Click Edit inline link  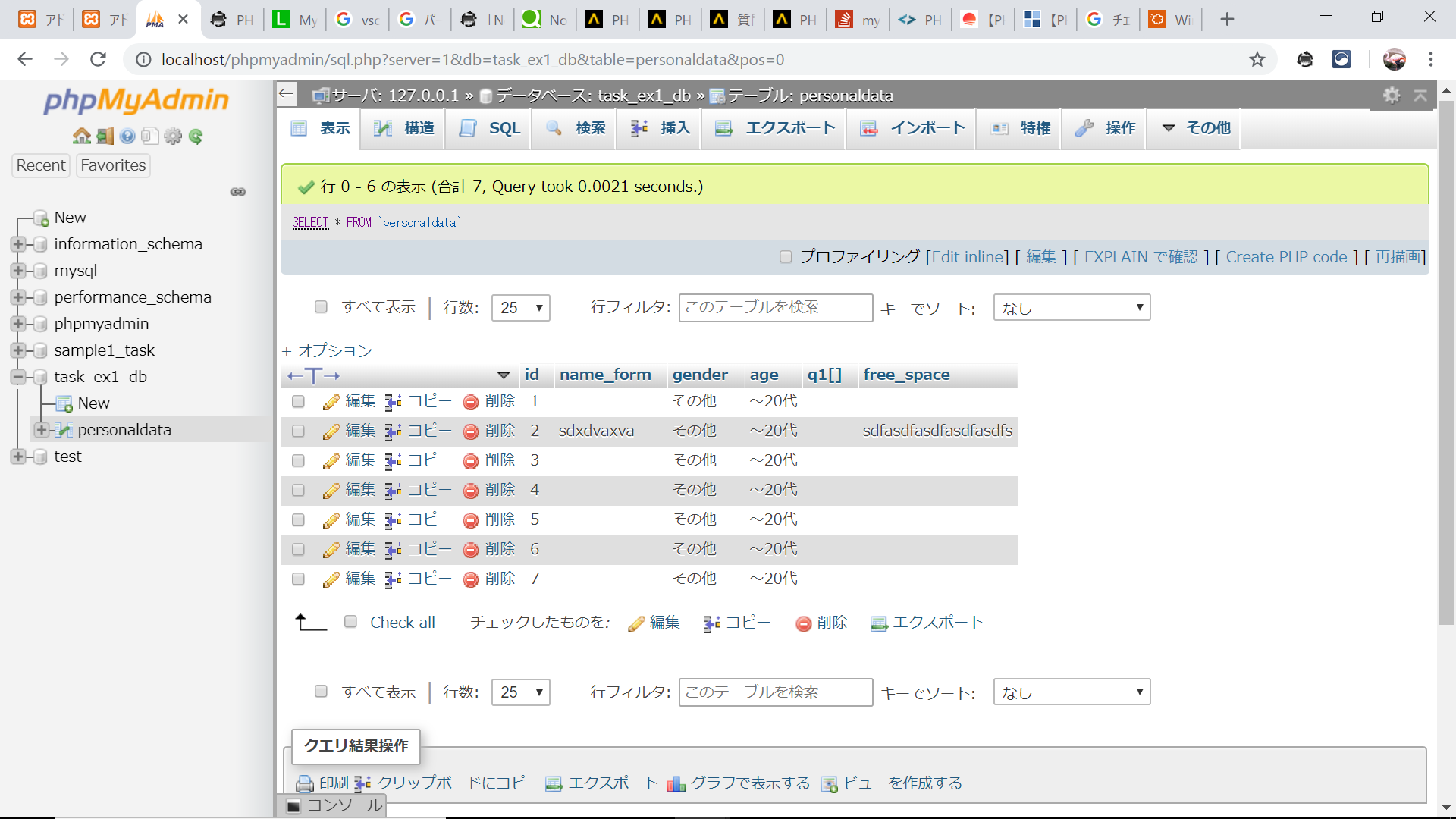click(969, 257)
